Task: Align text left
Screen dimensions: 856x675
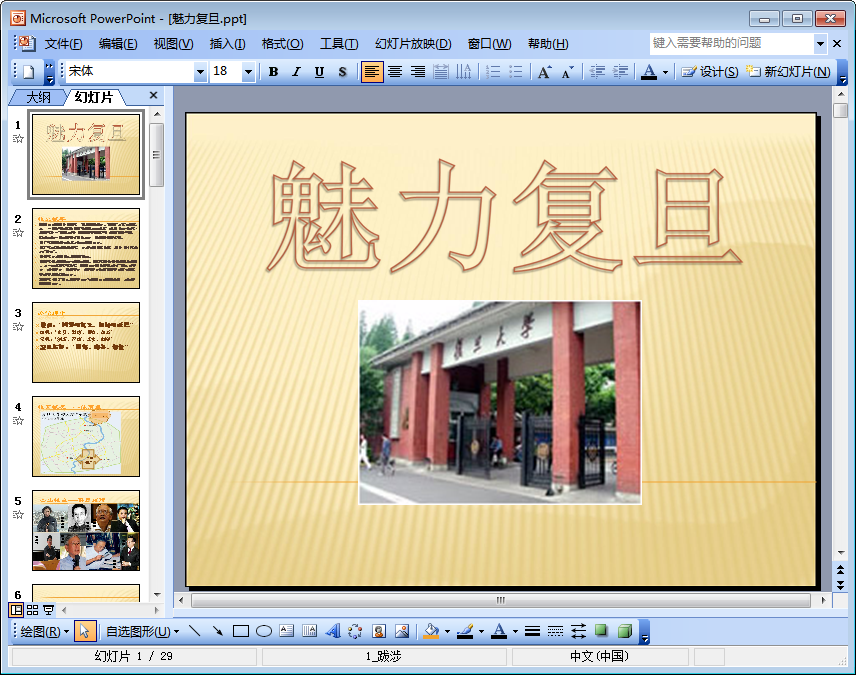Action: 371,72
